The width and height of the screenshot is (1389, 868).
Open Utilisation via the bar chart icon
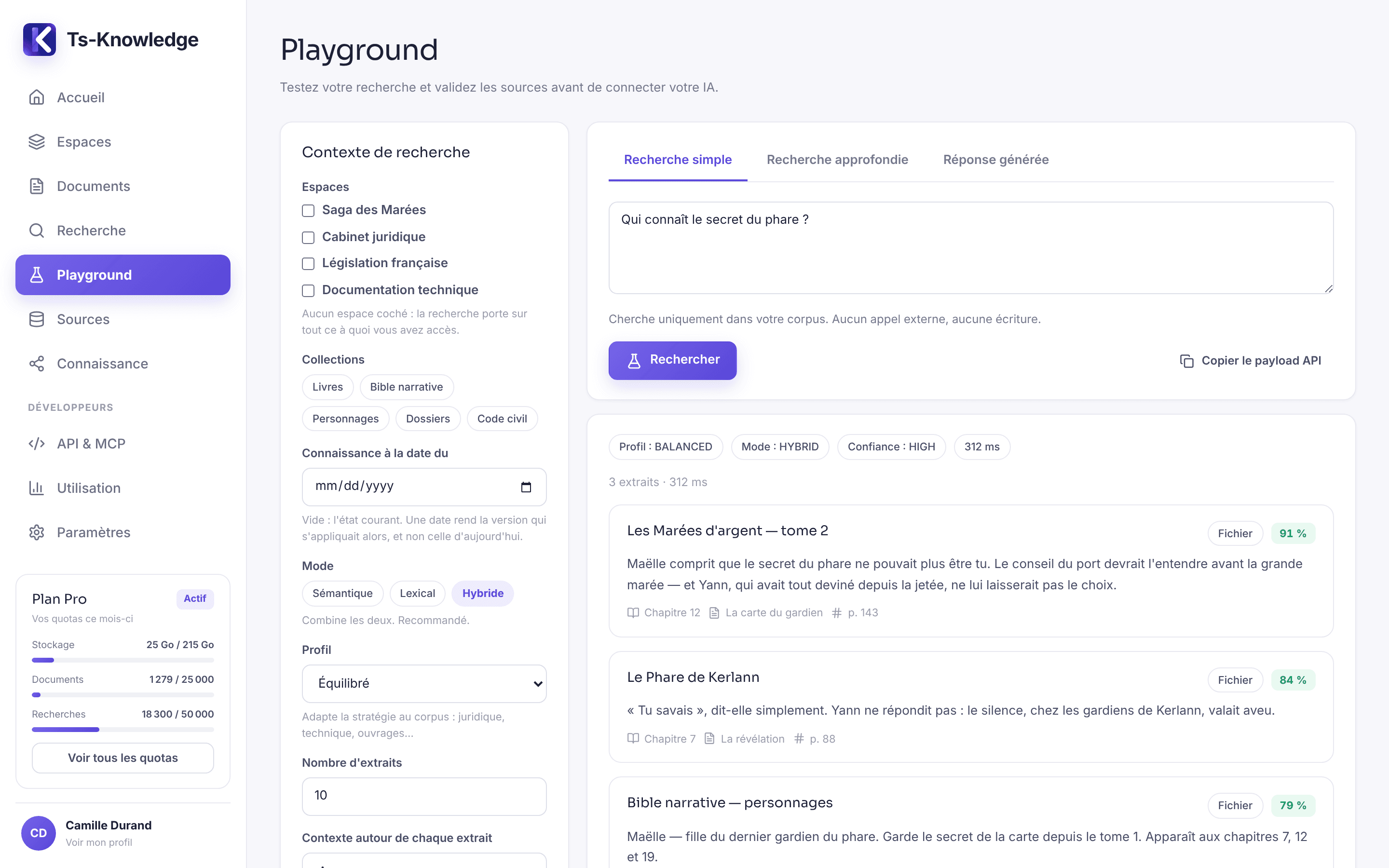click(37, 488)
